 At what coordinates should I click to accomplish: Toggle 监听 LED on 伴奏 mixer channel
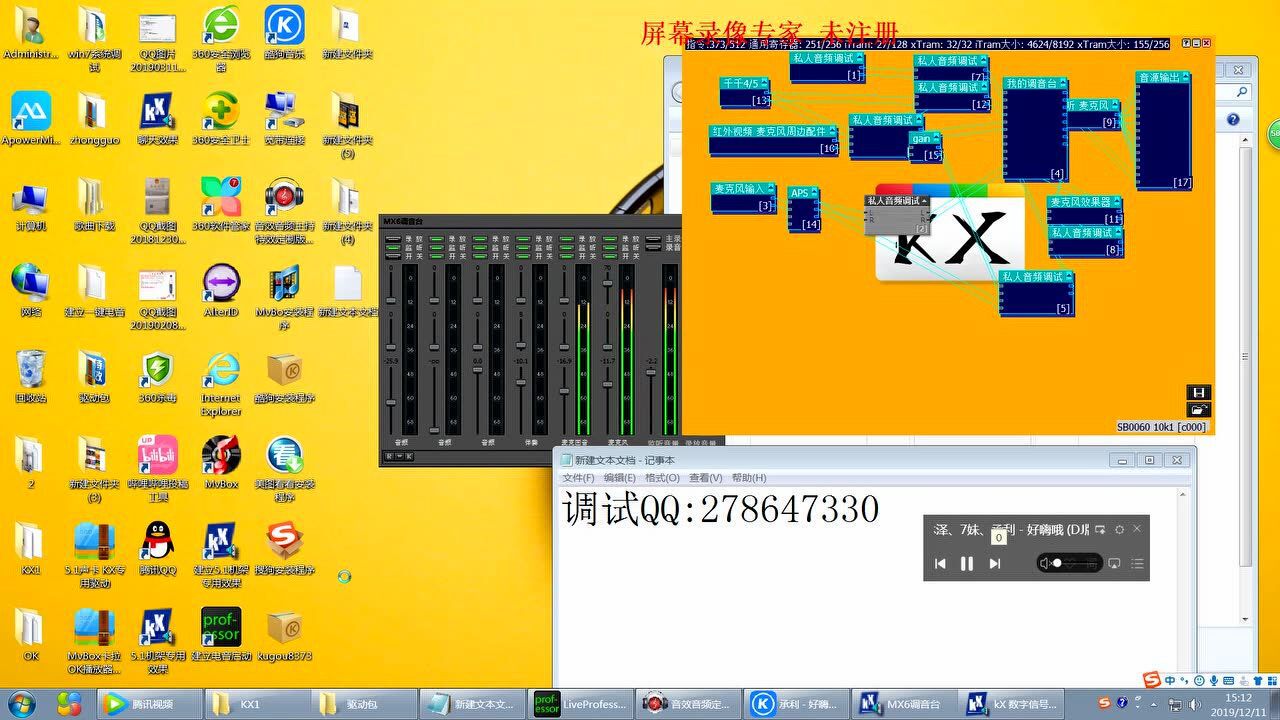click(523, 247)
